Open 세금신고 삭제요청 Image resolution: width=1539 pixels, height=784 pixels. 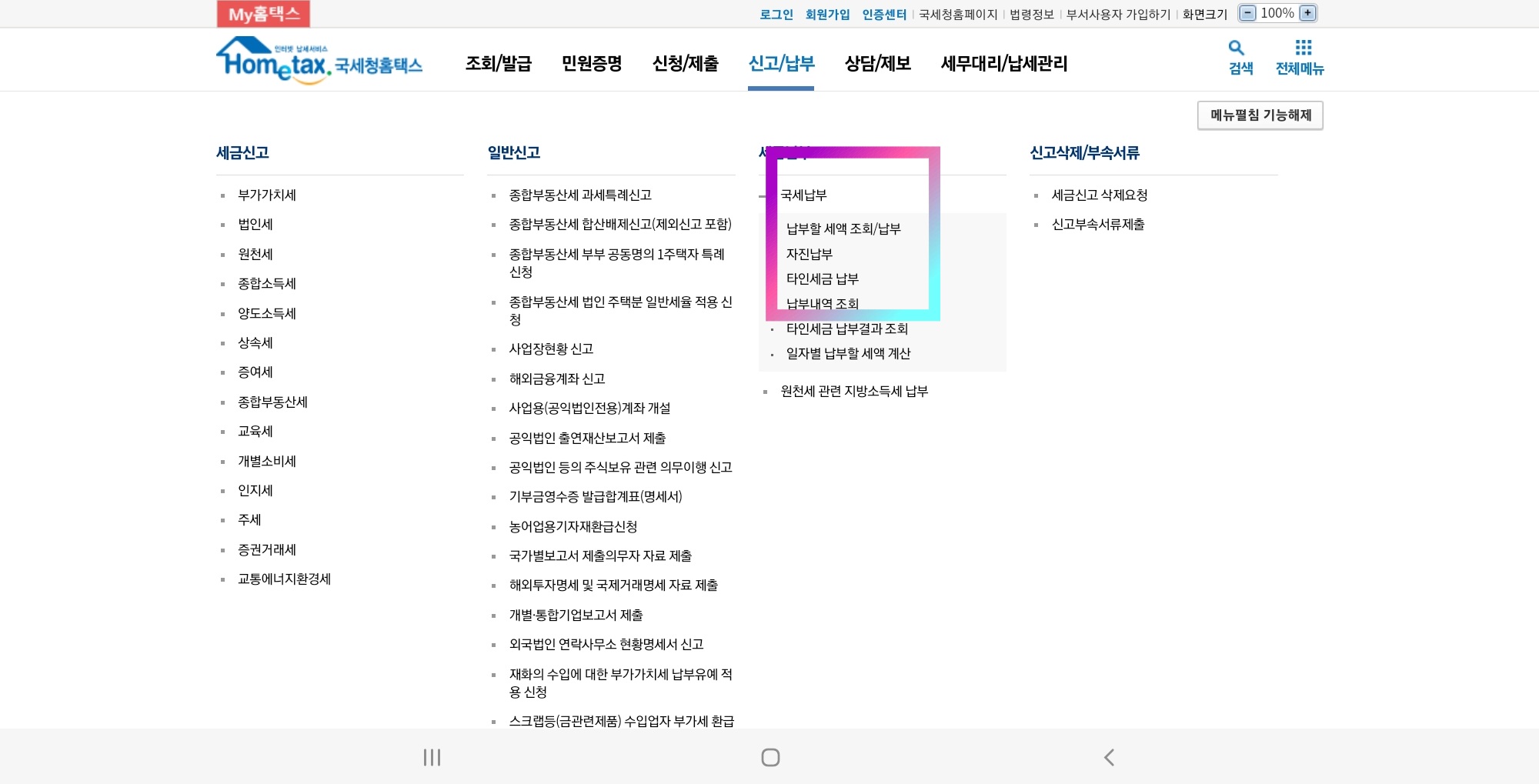pyautogui.click(x=1100, y=195)
